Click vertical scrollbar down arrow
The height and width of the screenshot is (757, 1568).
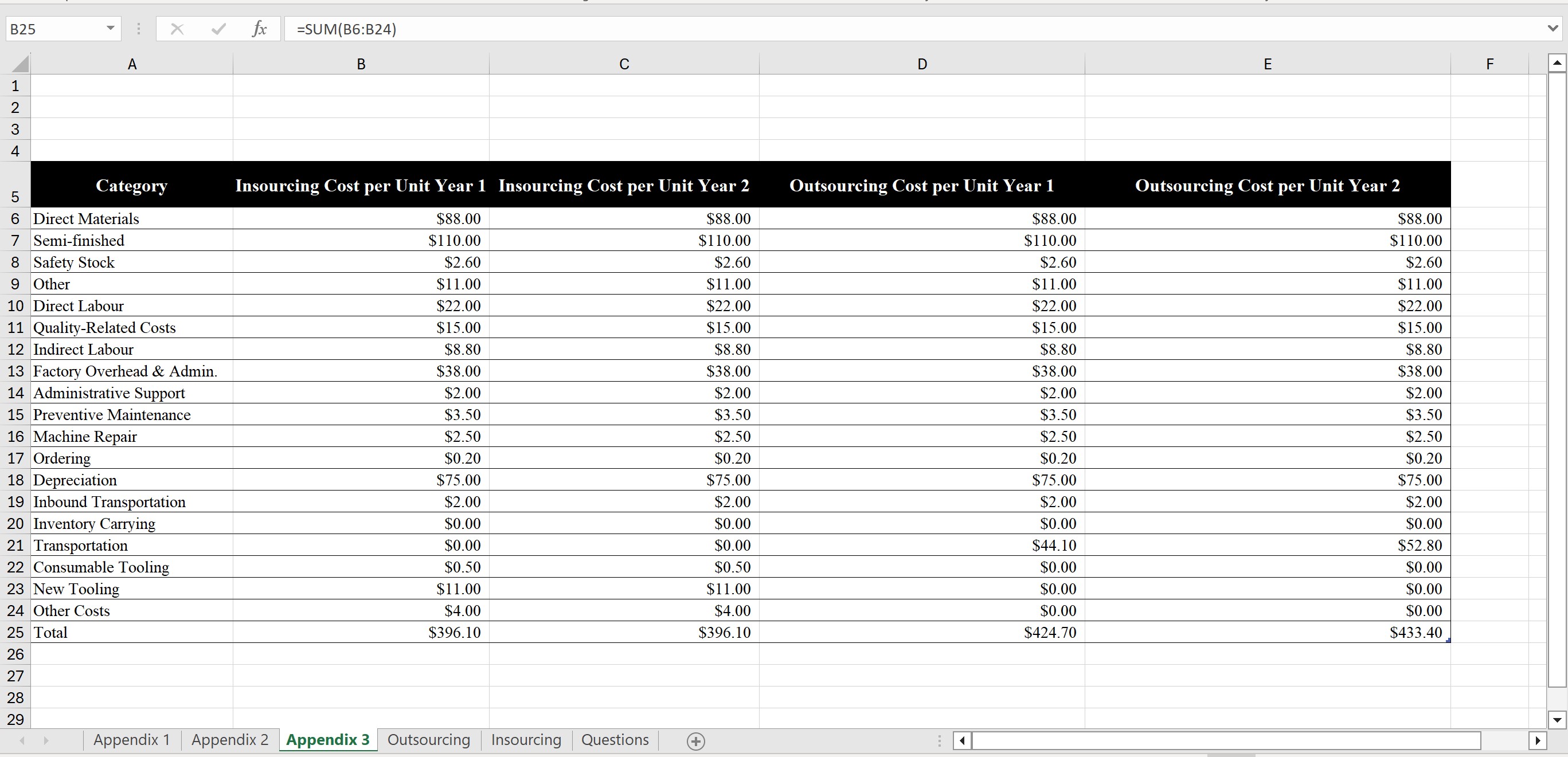pos(1557,720)
